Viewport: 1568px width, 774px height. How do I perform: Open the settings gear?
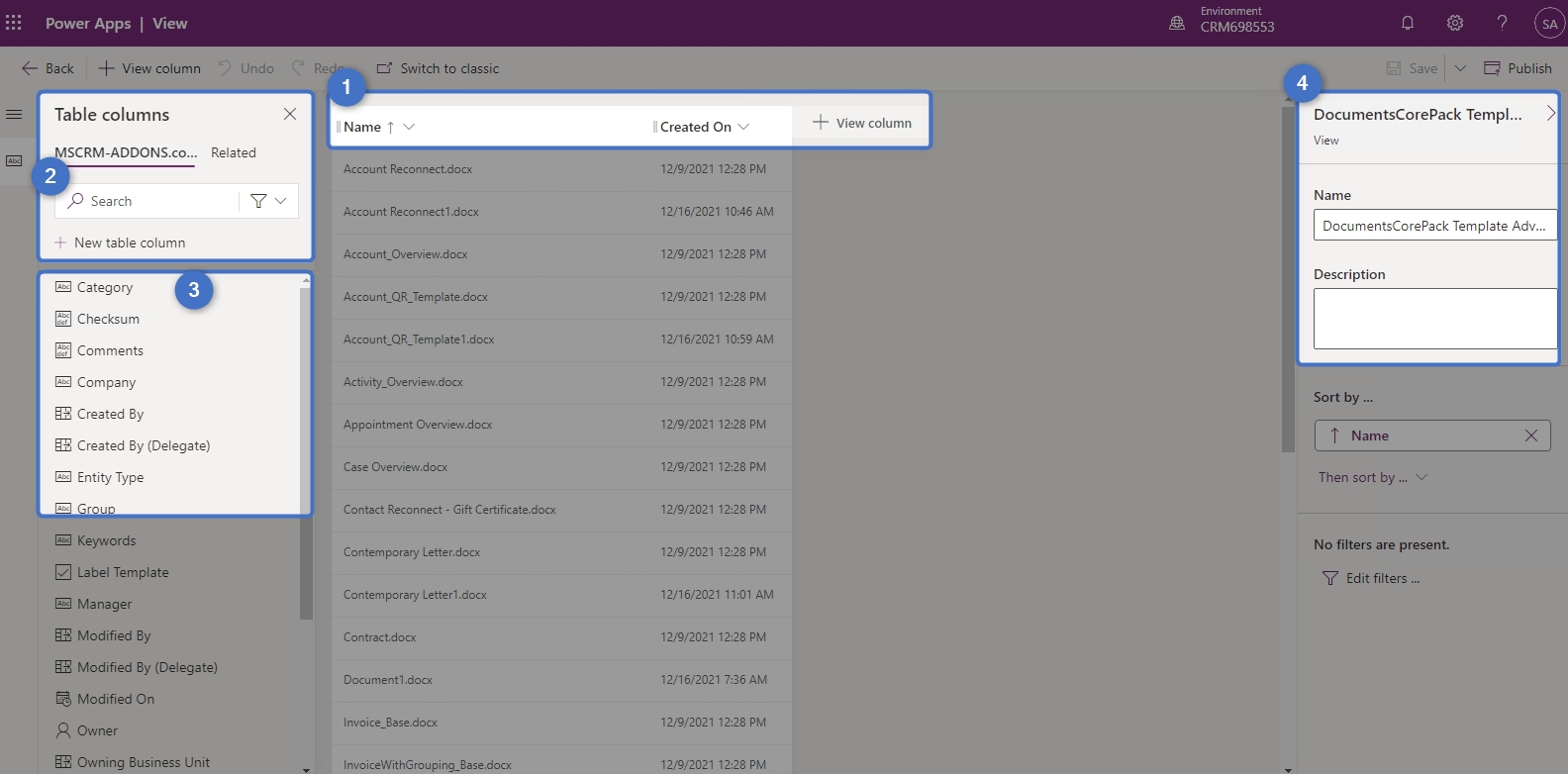pyautogui.click(x=1455, y=23)
